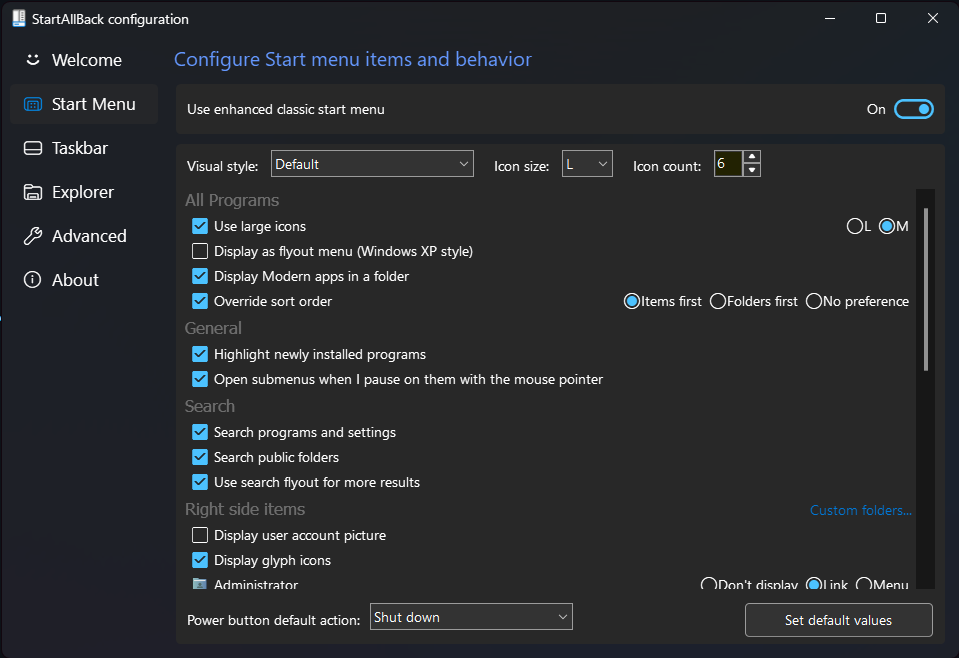959x658 pixels.
Task: Click the About info icon
Action: (x=31, y=280)
